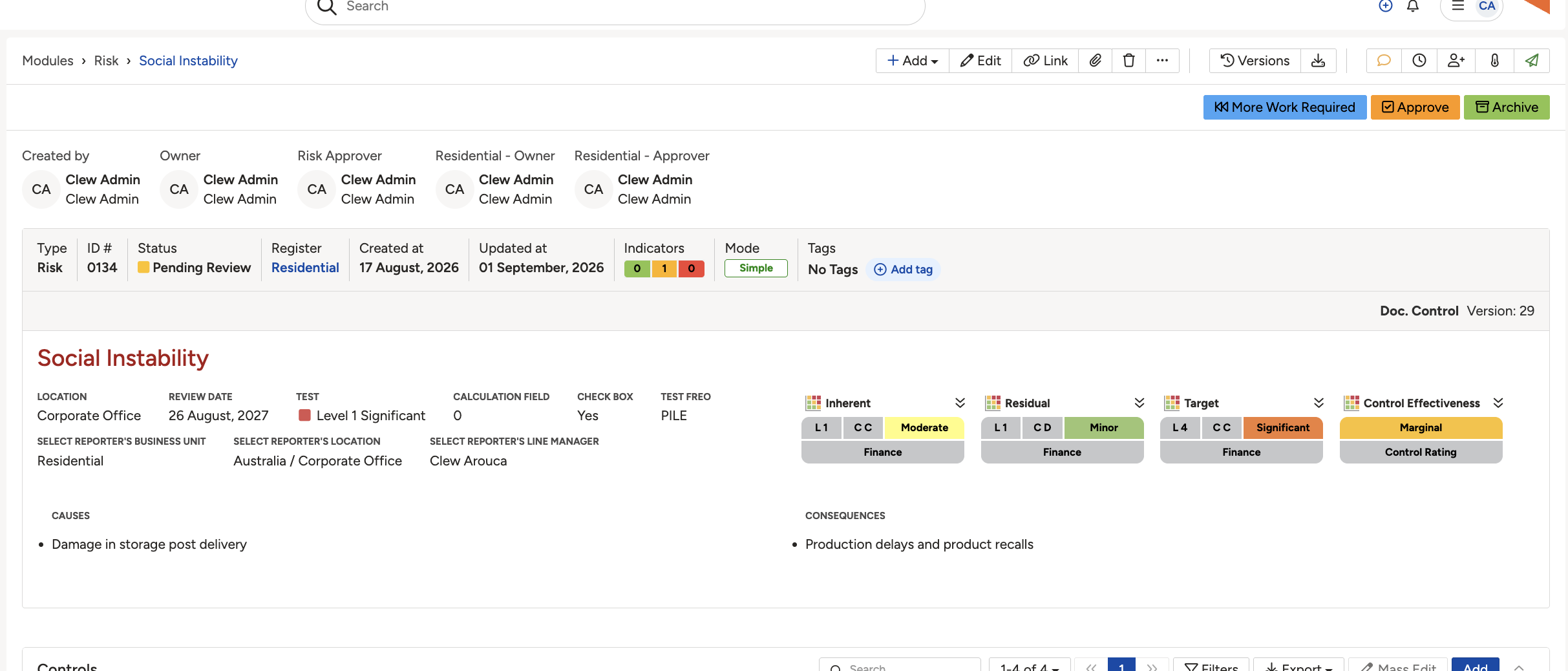This screenshot has height=671, width=1568.
Task: Click Modules in the breadcrumb
Action: (x=48, y=61)
